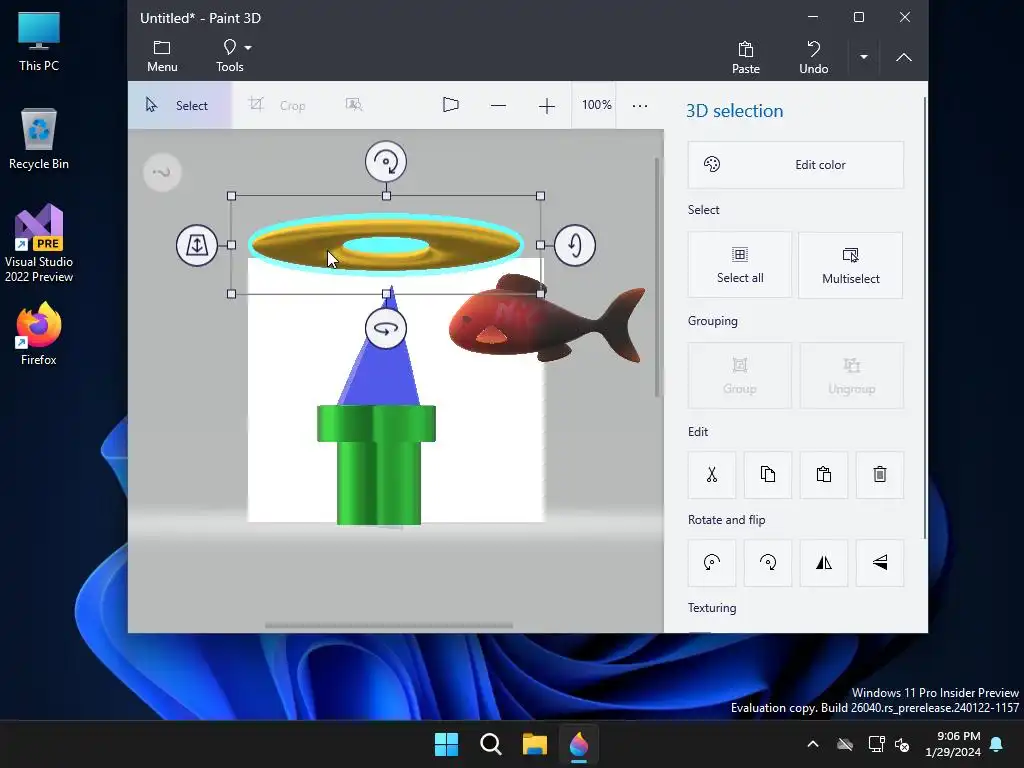This screenshot has width=1024, height=768.
Task: Click the side panel scrollbar
Action: (925, 318)
